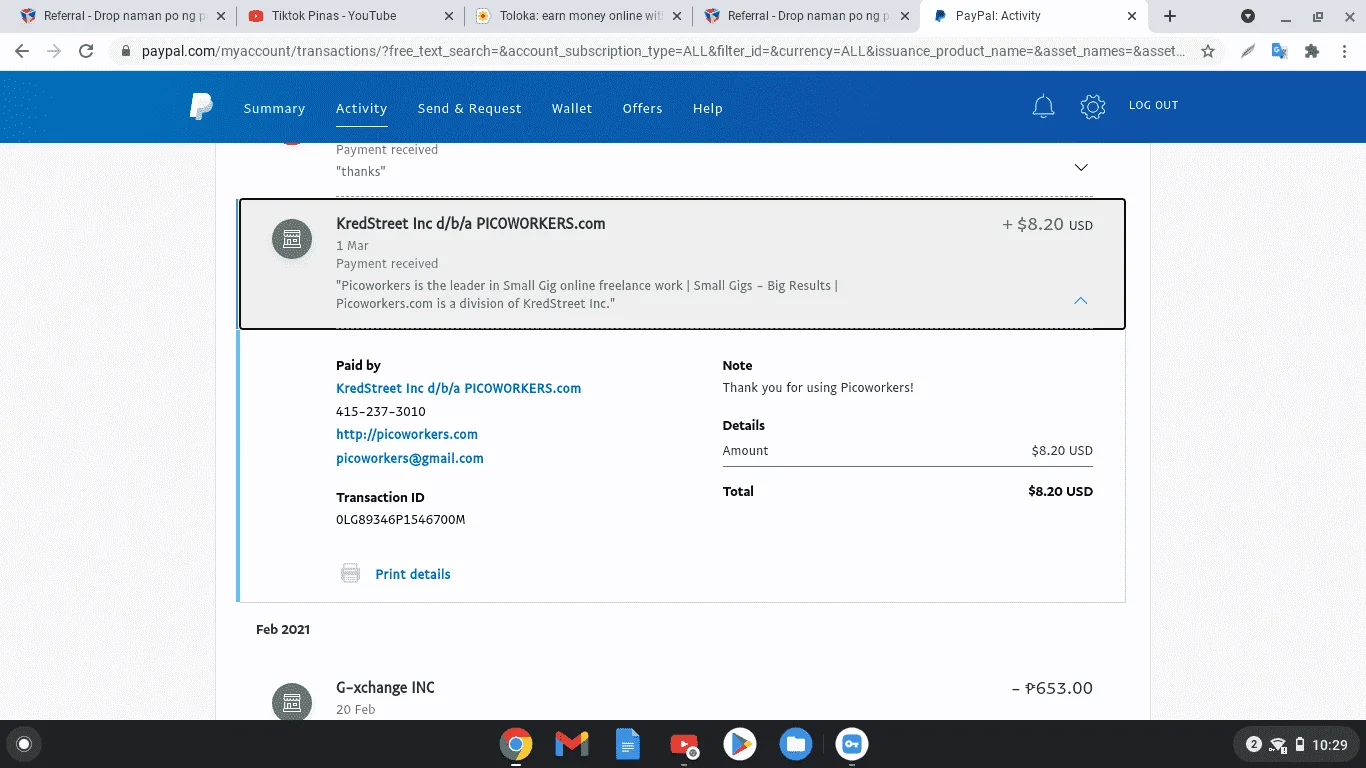
Task: Open the notification count badge in tray
Action: [1253, 744]
